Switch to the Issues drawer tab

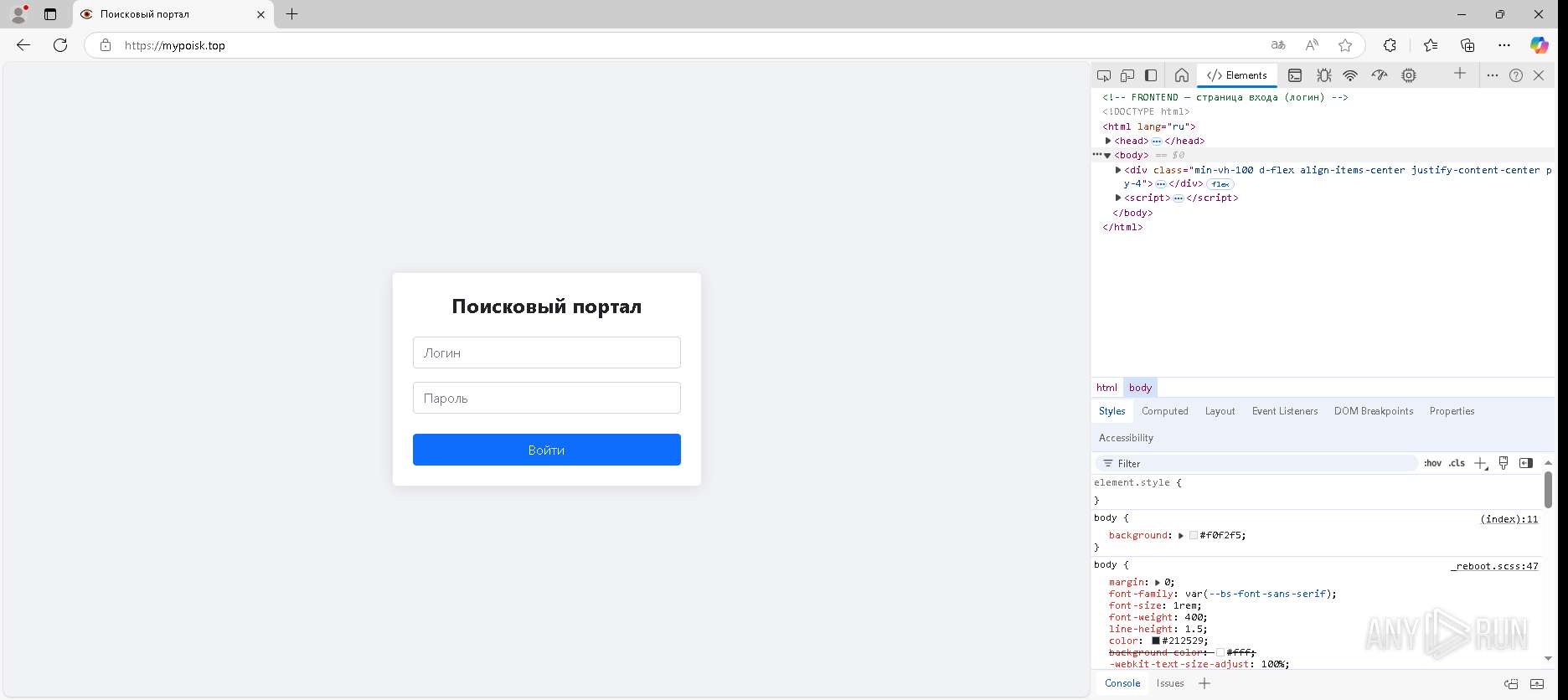(1170, 683)
